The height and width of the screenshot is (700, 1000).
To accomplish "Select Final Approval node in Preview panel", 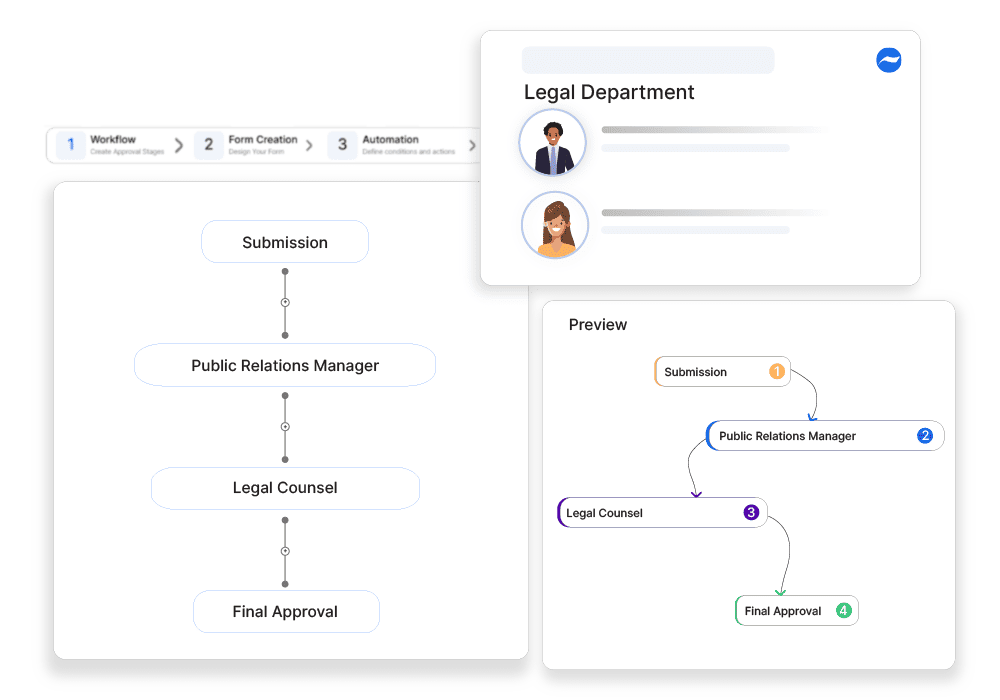I will (x=797, y=611).
